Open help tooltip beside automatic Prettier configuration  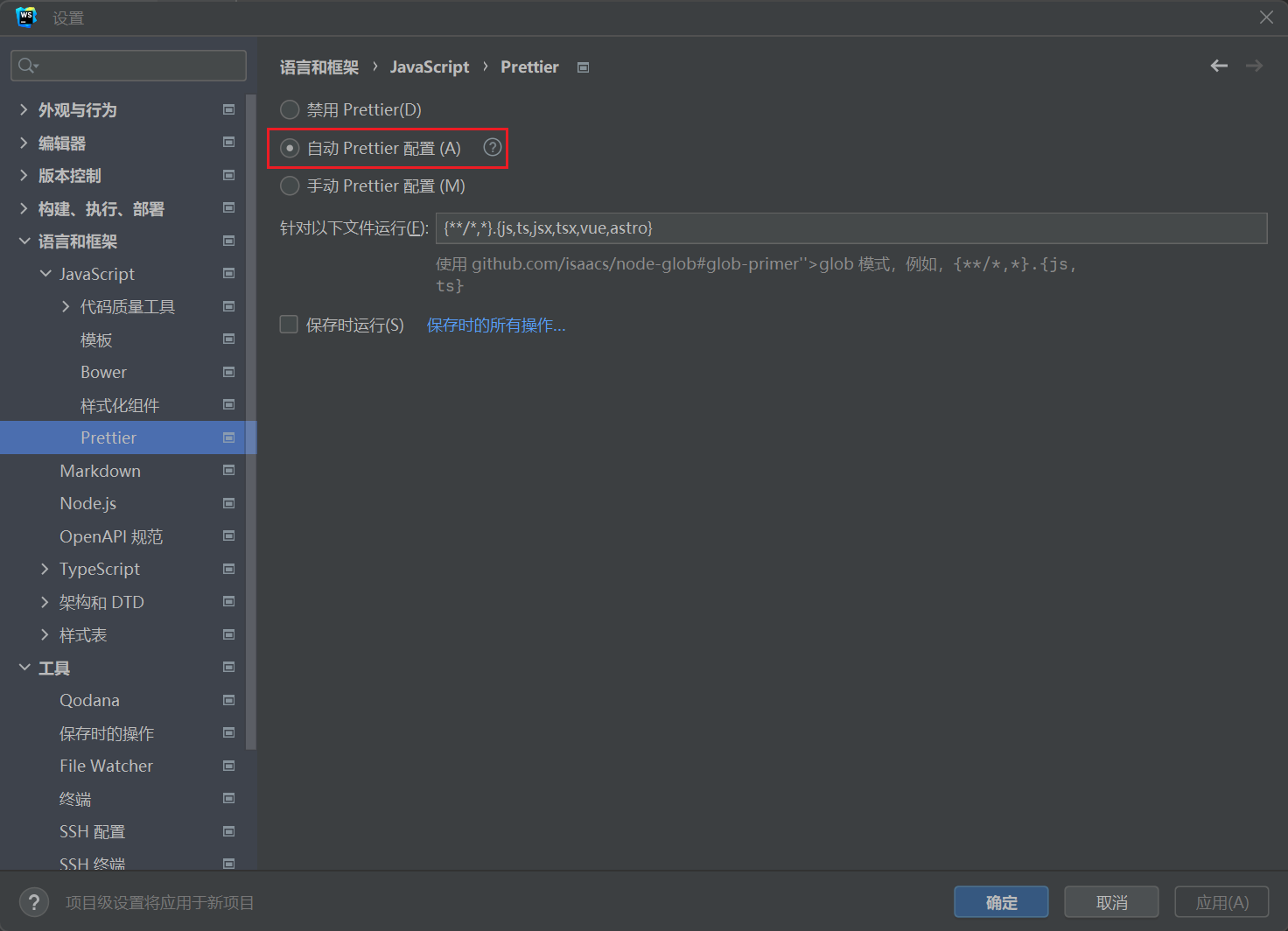tap(493, 147)
